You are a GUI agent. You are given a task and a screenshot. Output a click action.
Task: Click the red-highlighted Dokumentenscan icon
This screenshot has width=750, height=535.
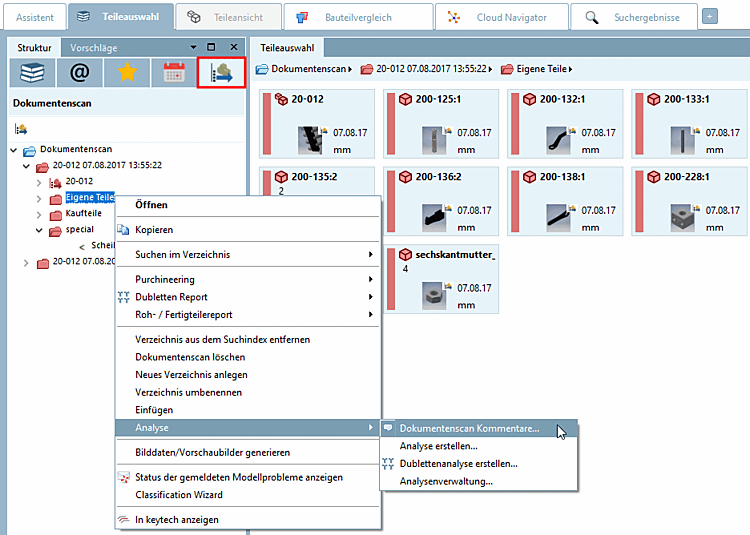tap(221, 73)
